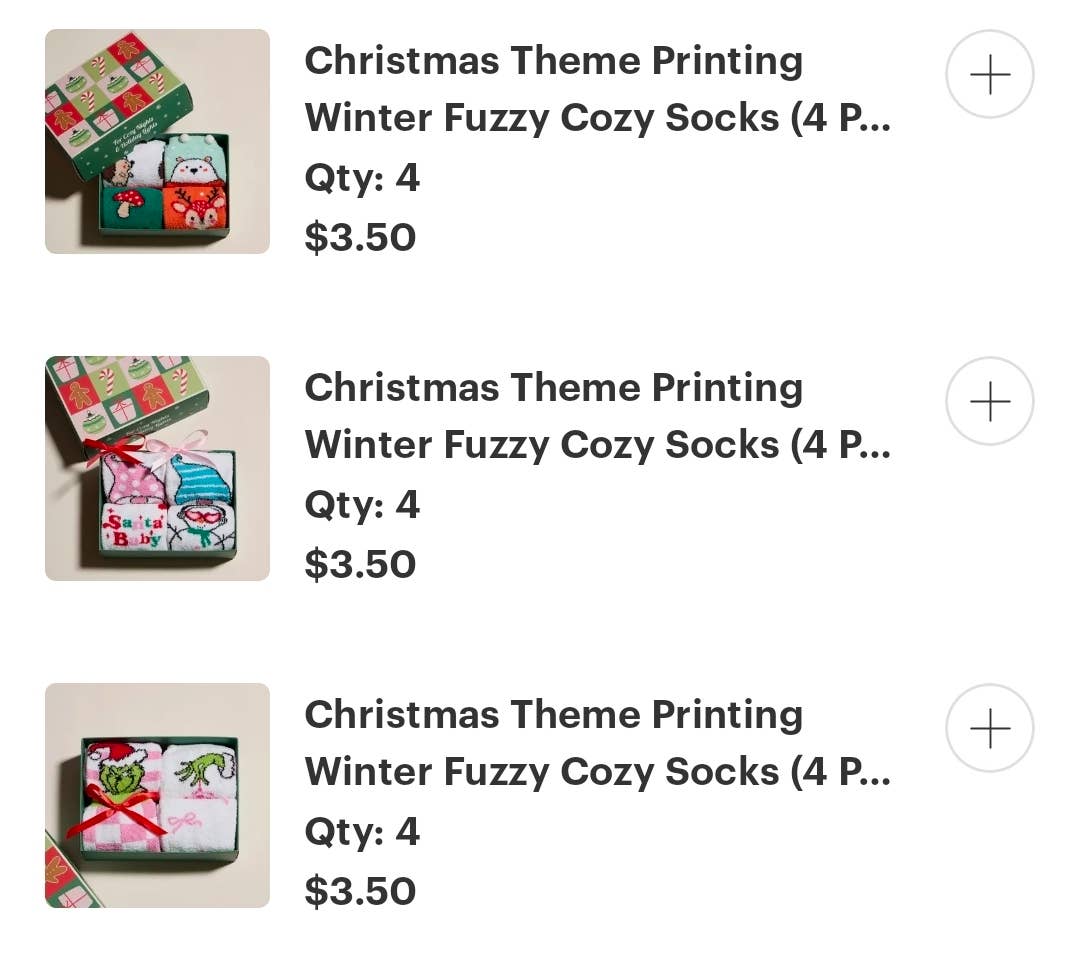This screenshot has width=1080, height=960.
Task: Open "Christmas Theme Printing" title of first product
Action: pyautogui.click(x=553, y=61)
